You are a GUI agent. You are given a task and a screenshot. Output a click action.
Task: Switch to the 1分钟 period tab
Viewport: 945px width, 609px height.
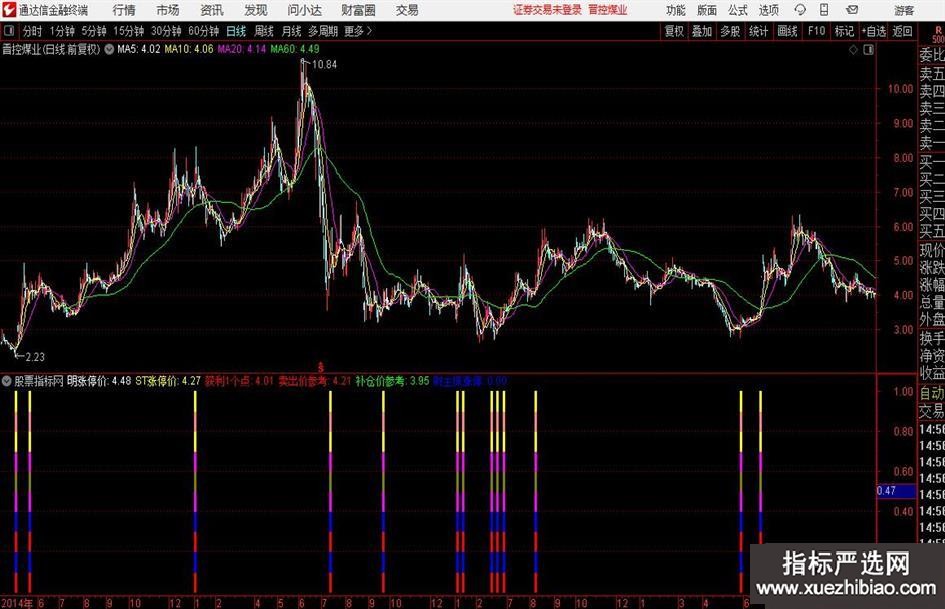61,31
